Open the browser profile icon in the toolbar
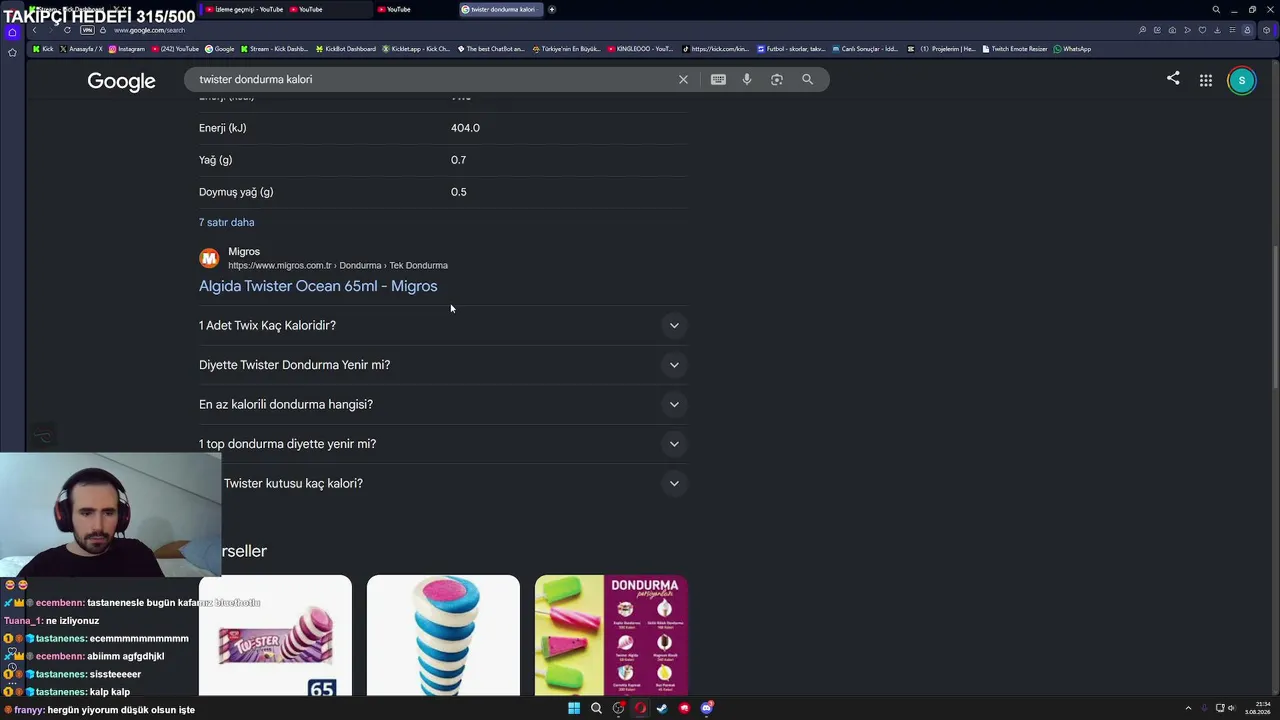The height and width of the screenshot is (720, 1280). tap(1247, 30)
